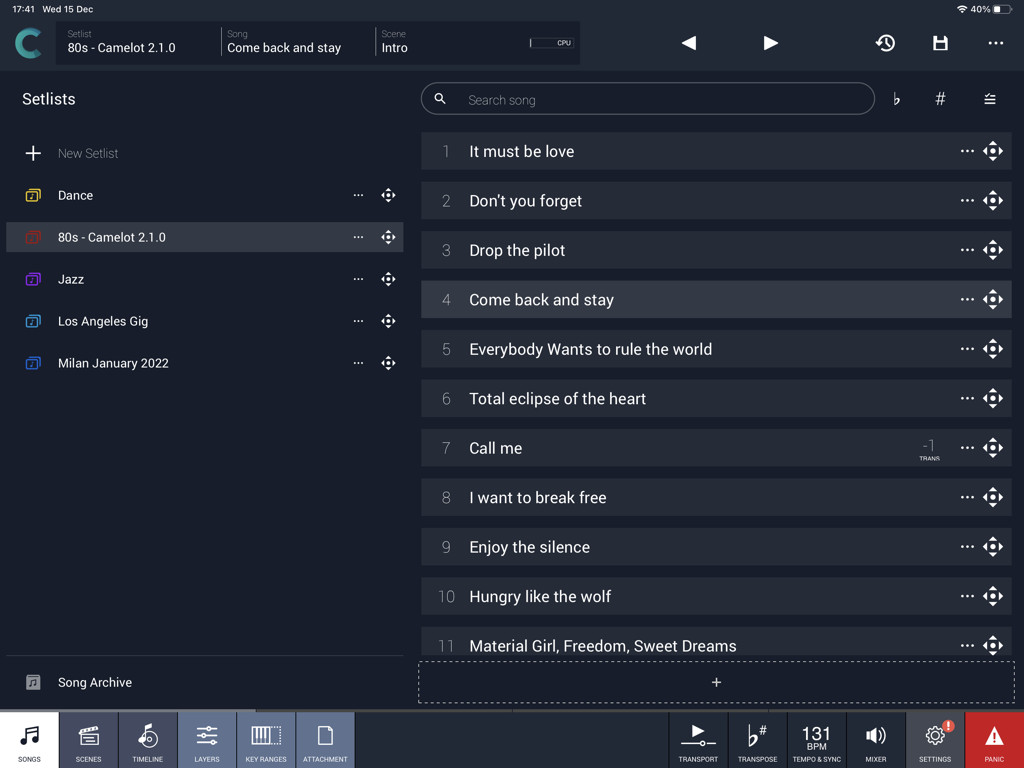1024x768 pixels.
Task: Open the Attachment panel
Action: coord(325,740)
